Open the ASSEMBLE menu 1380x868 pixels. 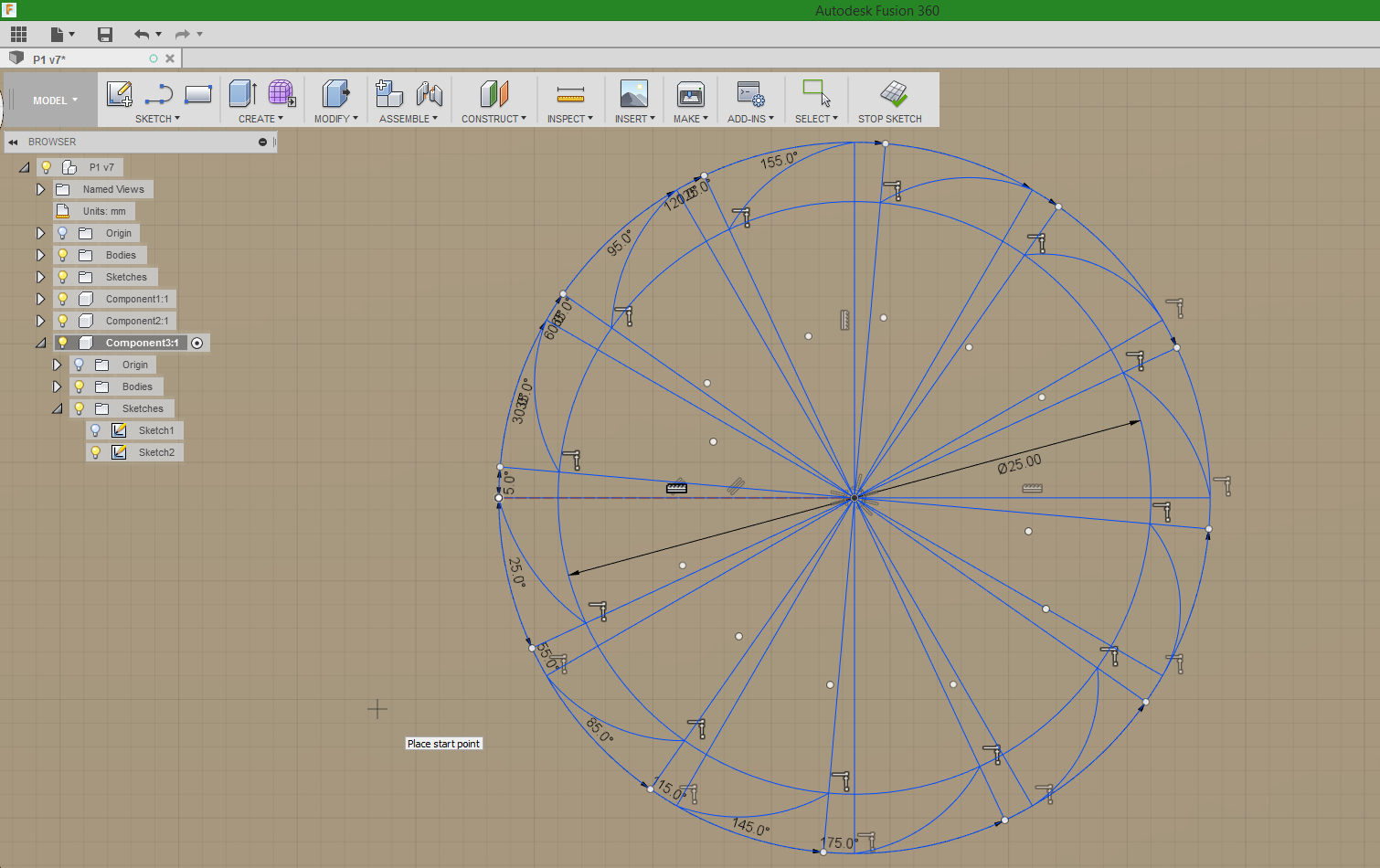coord(409,119)
